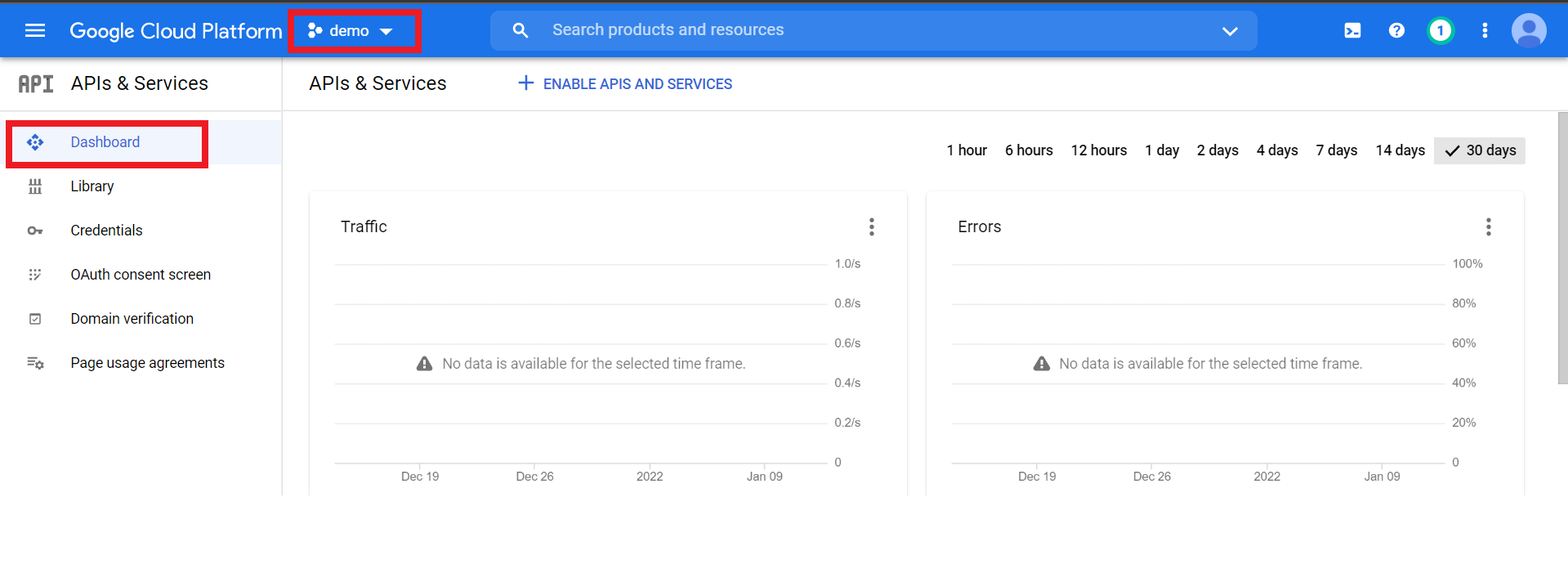This screenshot has height=569, width=1568.
Task: Open Library in the sidebar
Action: [92, 186]
